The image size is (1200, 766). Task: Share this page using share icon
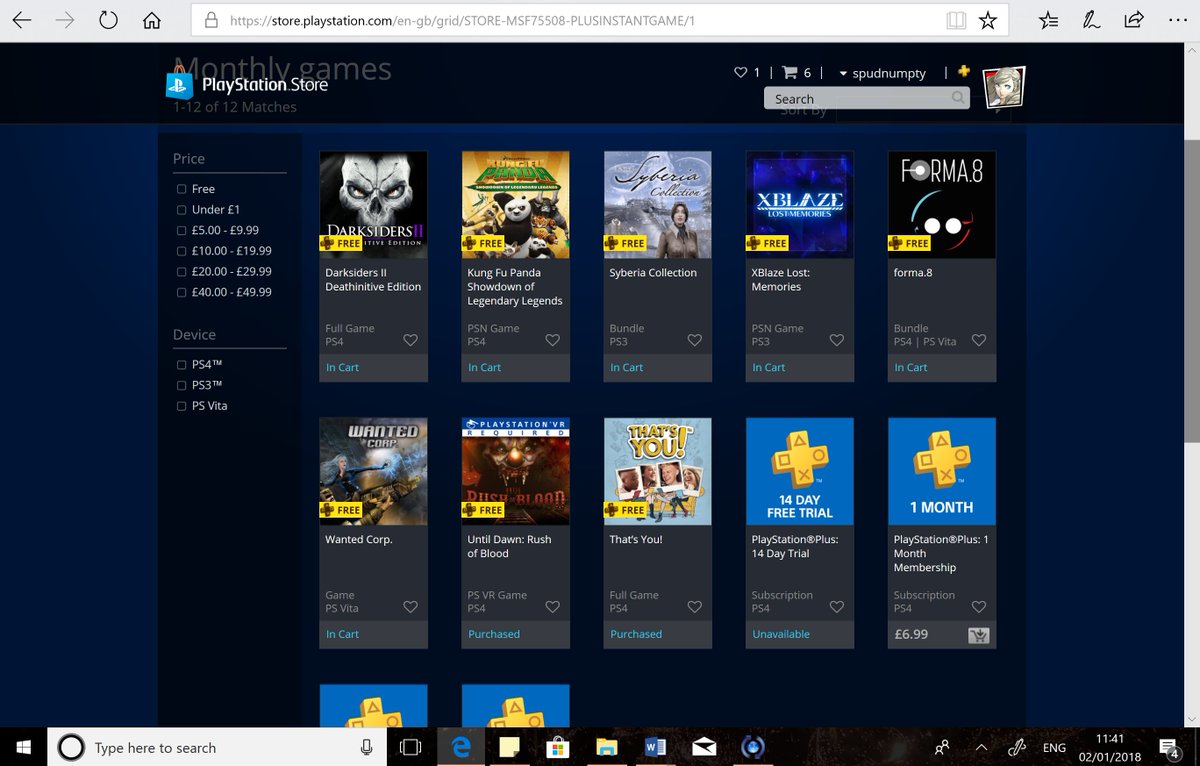1134,20
